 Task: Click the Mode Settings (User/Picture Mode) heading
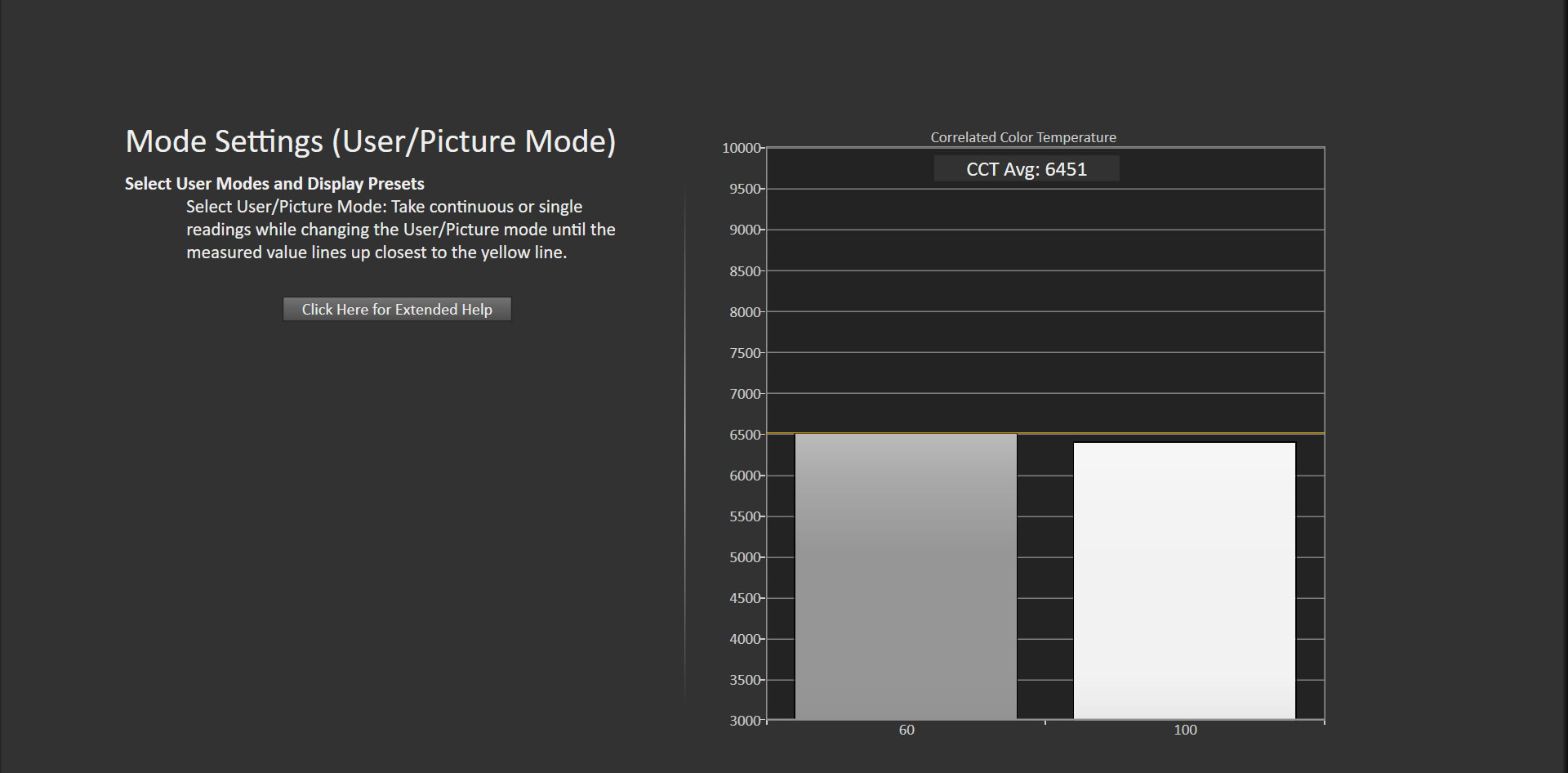pyautogui.click(x=371, y=141)
